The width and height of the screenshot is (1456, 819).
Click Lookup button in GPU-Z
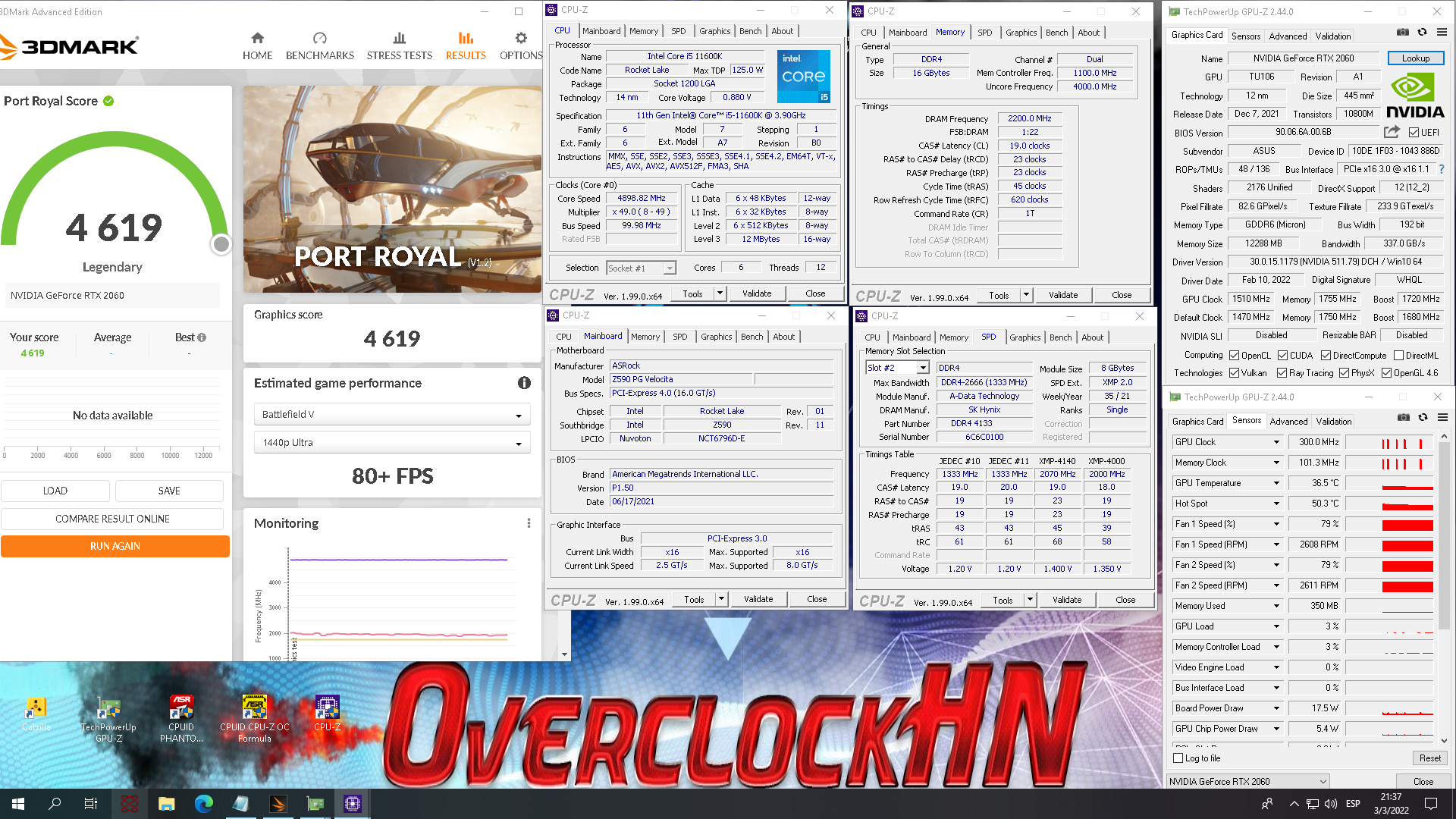pyautogui.click(x=1415, y=58)
